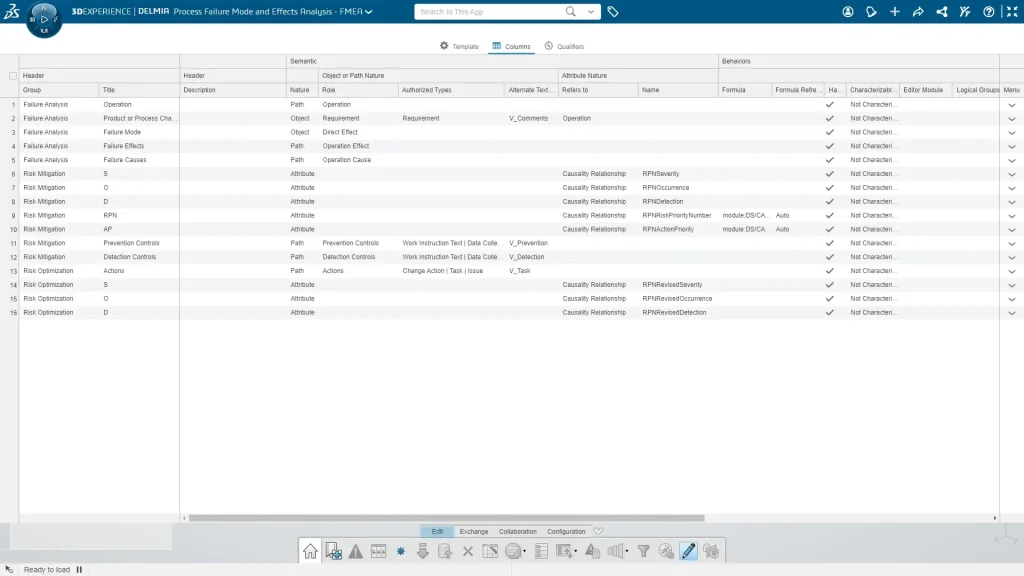Select the Collaboration toolbar section
Image resolution: width=1024 pixels, height=576 pixels.
[x=518, y=532]
